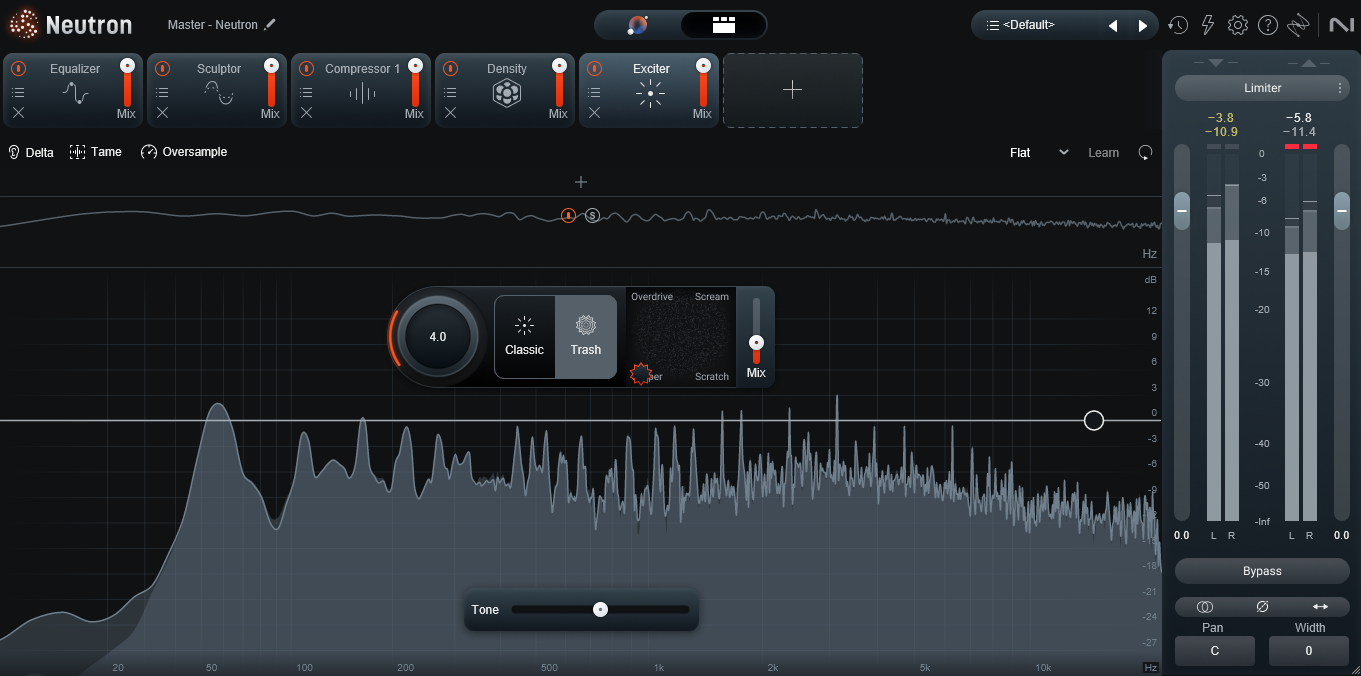The image size is (1361, 676).
Task: Select the Classic exciter mode
Action: coord(525,337)
